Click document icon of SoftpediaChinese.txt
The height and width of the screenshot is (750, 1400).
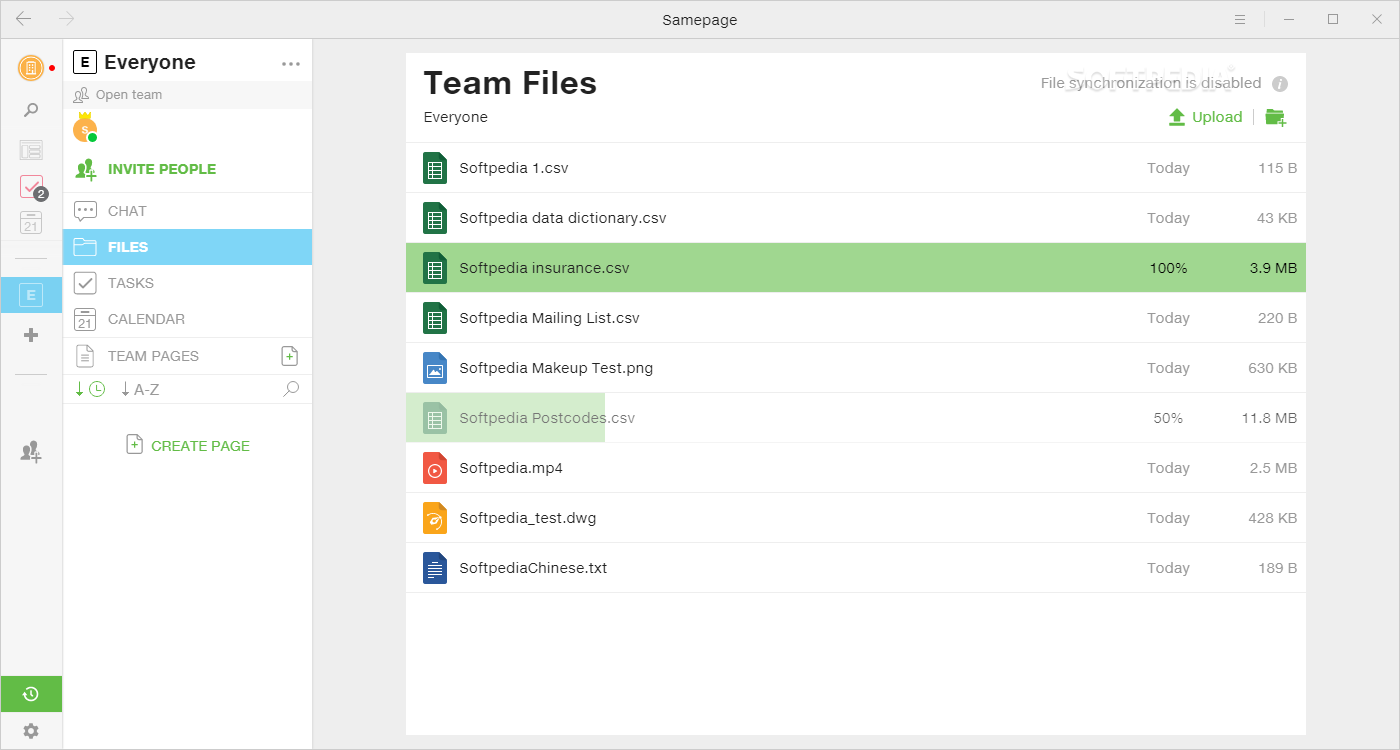(435, 568)
